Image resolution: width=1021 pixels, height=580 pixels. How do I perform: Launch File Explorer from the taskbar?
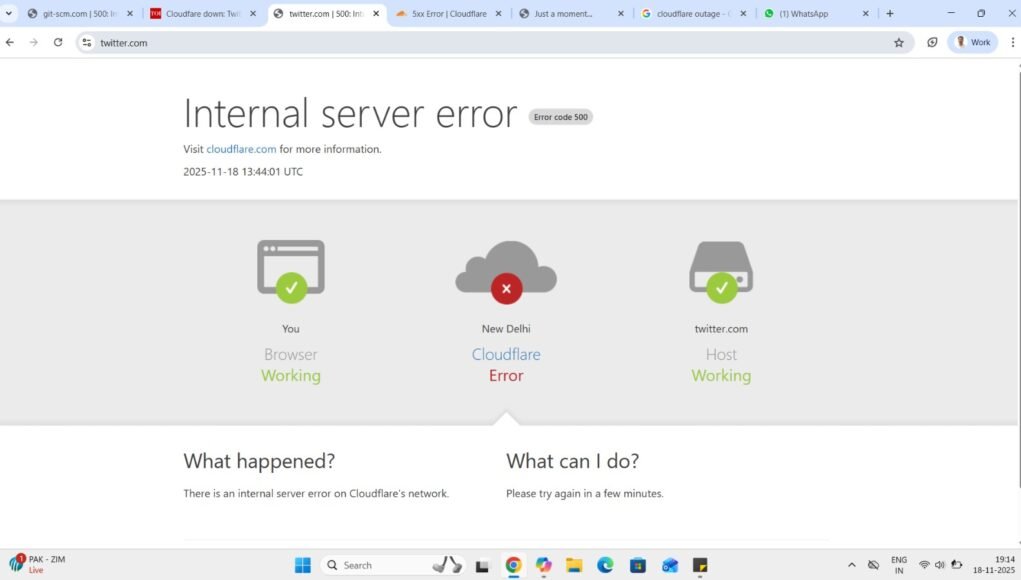pyautogui.click(x=574, y=565)
